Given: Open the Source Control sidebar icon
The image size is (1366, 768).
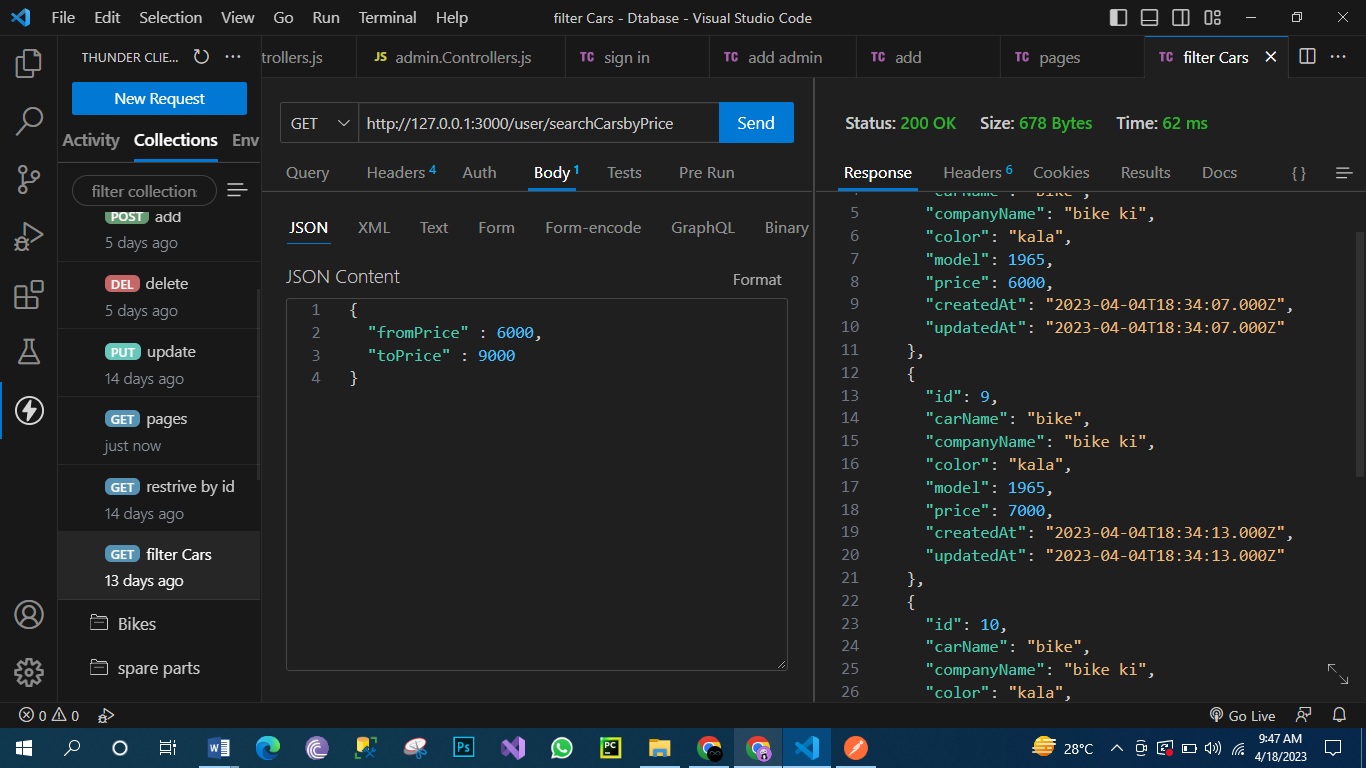Looking at the screenshot, I should 28,179.
